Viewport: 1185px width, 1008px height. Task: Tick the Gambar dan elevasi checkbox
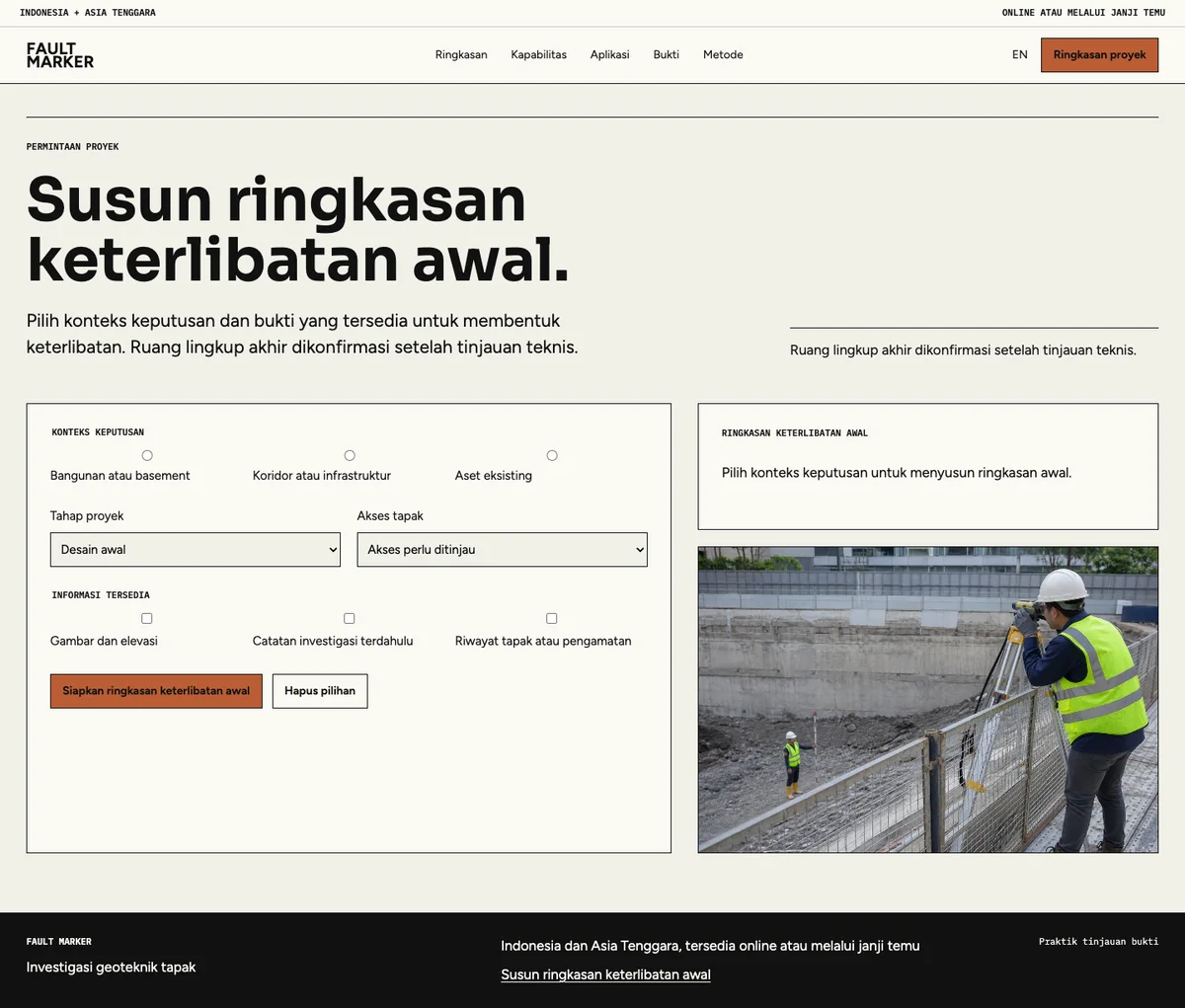[x=147, y=618]
